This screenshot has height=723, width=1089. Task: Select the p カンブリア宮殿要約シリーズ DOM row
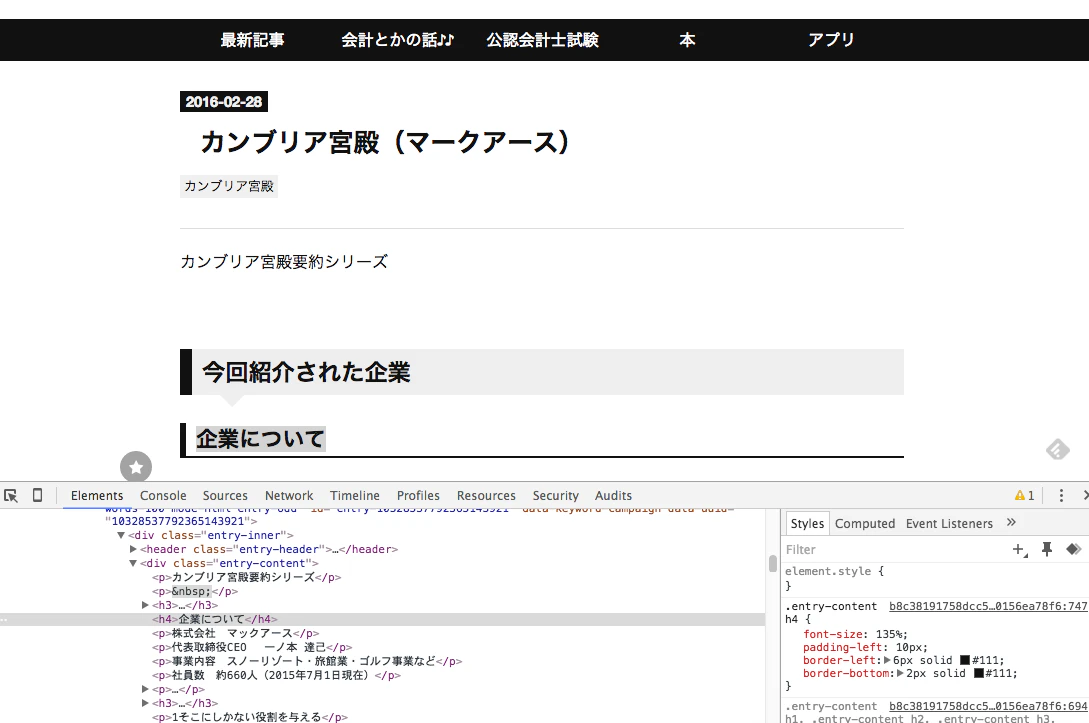[247, 577]
